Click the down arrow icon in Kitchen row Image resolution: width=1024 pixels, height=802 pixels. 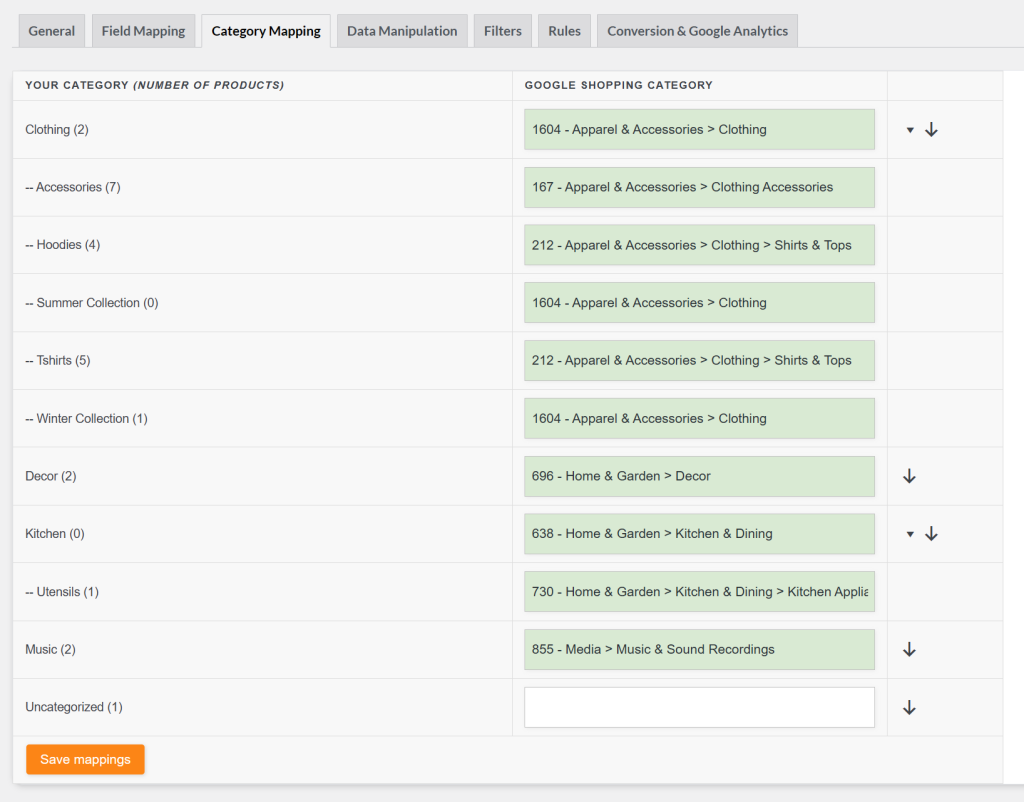(x=931, y=534)
